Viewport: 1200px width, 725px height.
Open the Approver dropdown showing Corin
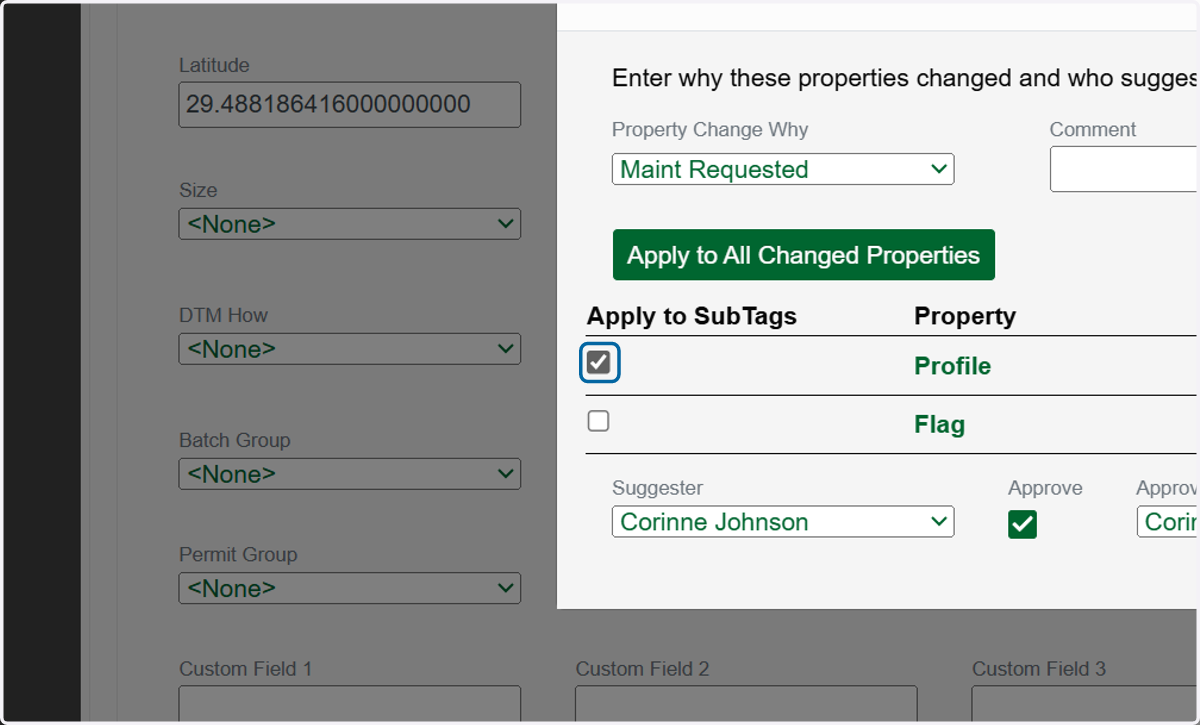tap(1168, 521)
